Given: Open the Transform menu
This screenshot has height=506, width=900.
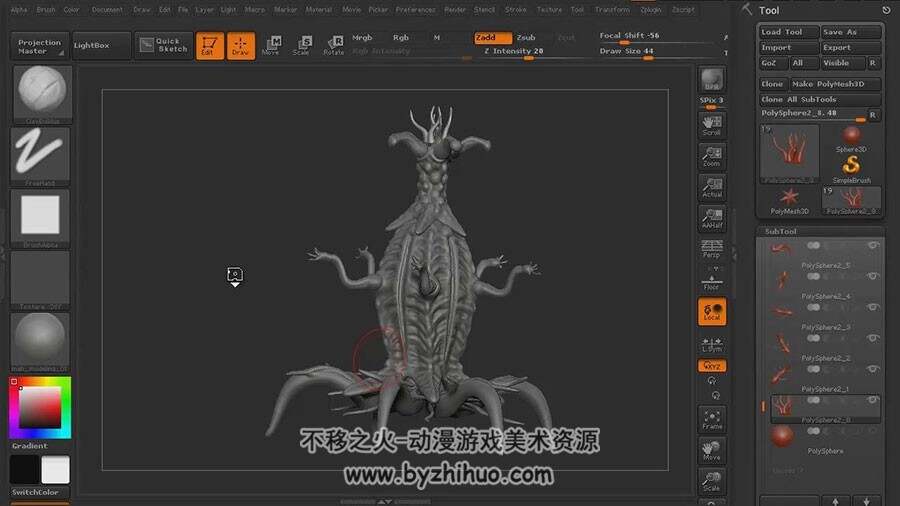Looking at the screenshot, I should click(612, 9).
